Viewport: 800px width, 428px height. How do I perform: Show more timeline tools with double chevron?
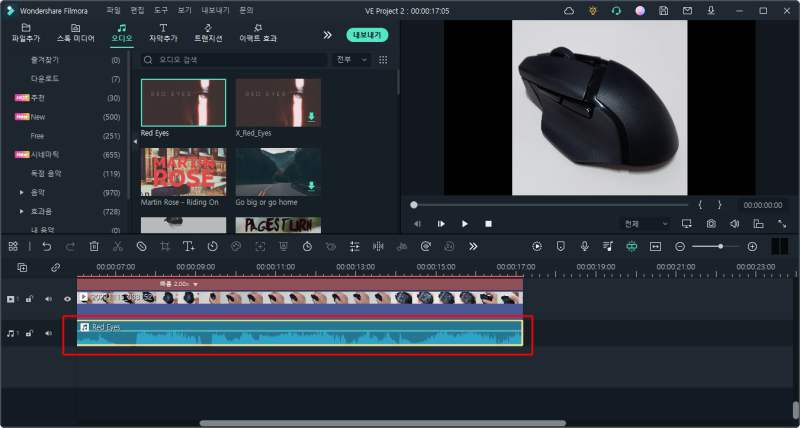(473, 247)
